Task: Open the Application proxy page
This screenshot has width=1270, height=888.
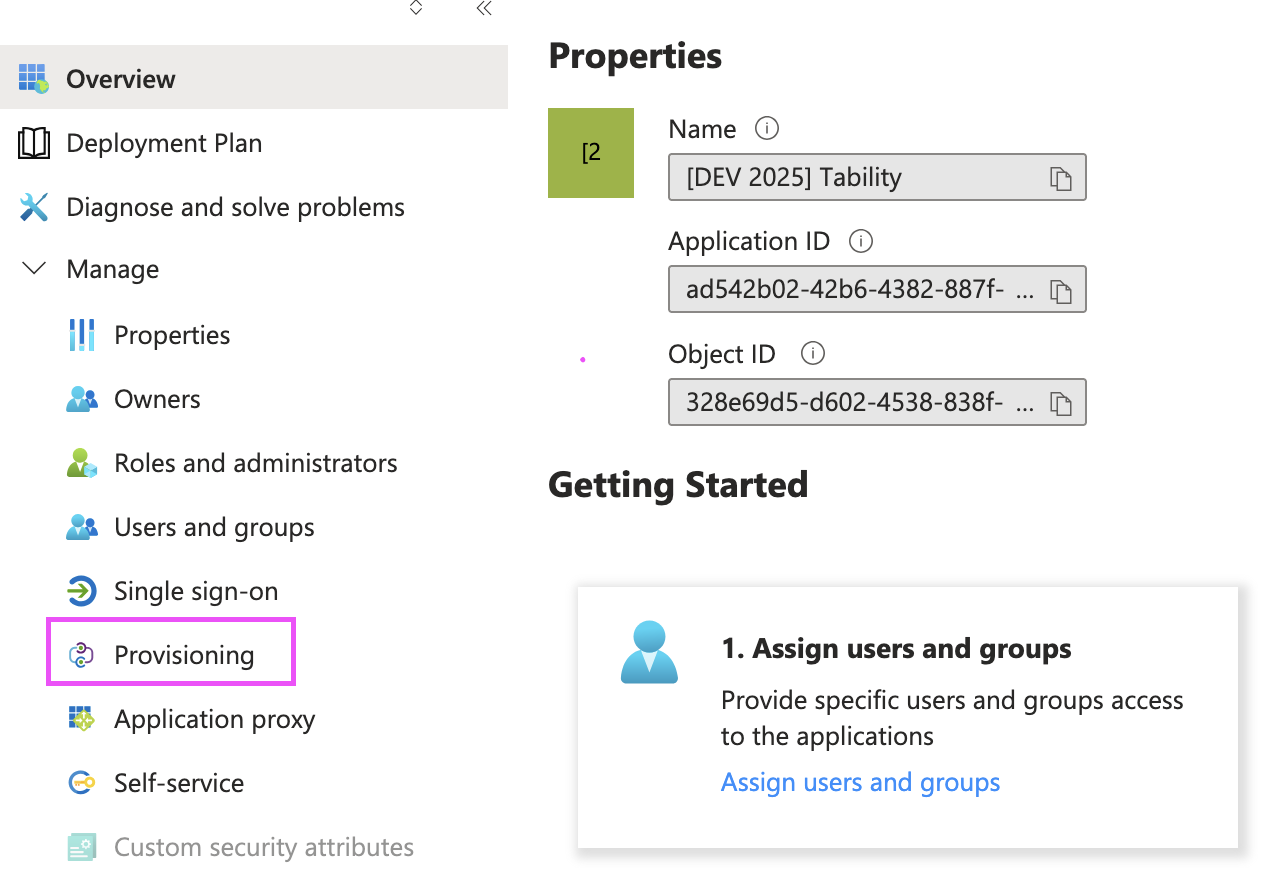Action: [x=214, y=719]
